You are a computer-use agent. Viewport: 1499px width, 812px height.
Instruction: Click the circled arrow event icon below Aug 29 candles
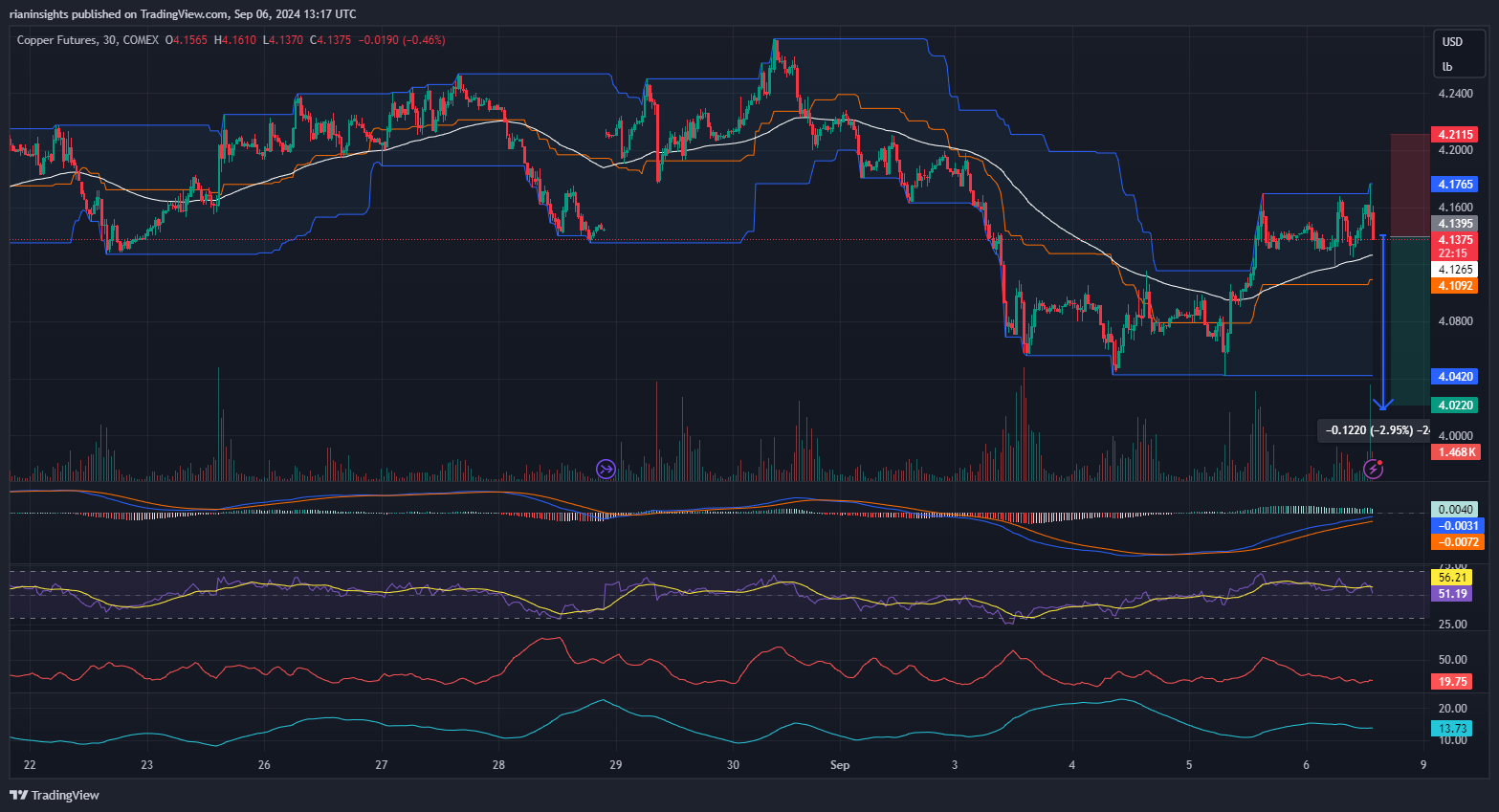(x=606, y=469)
